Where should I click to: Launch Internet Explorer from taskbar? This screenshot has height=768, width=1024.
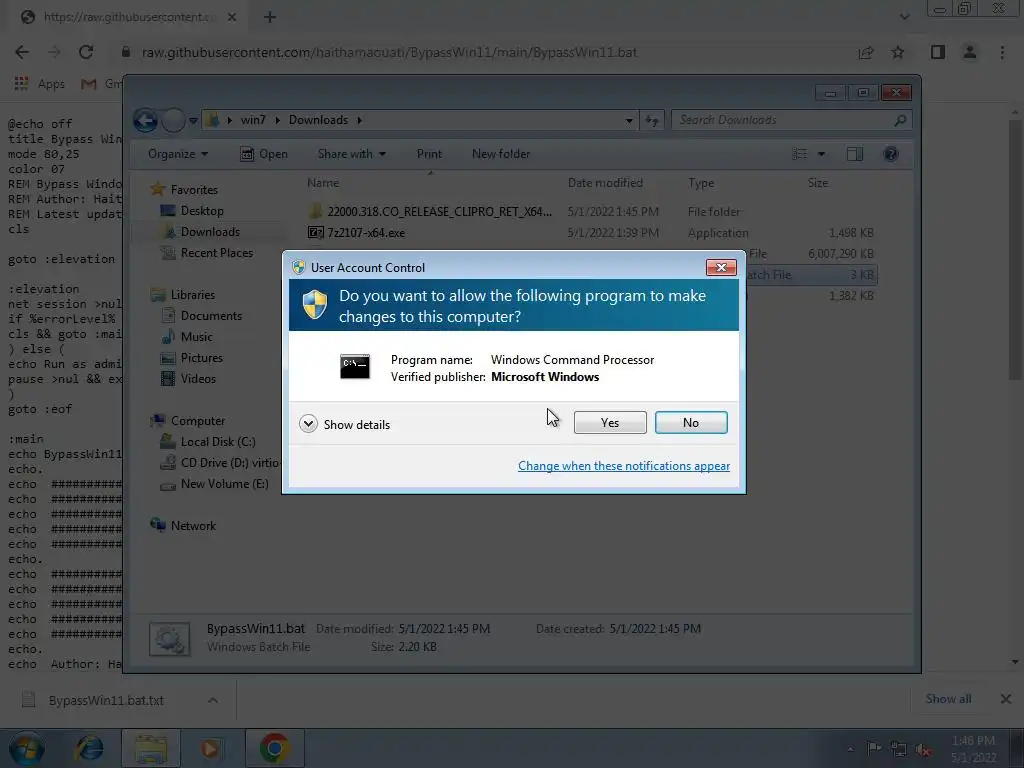89,748
